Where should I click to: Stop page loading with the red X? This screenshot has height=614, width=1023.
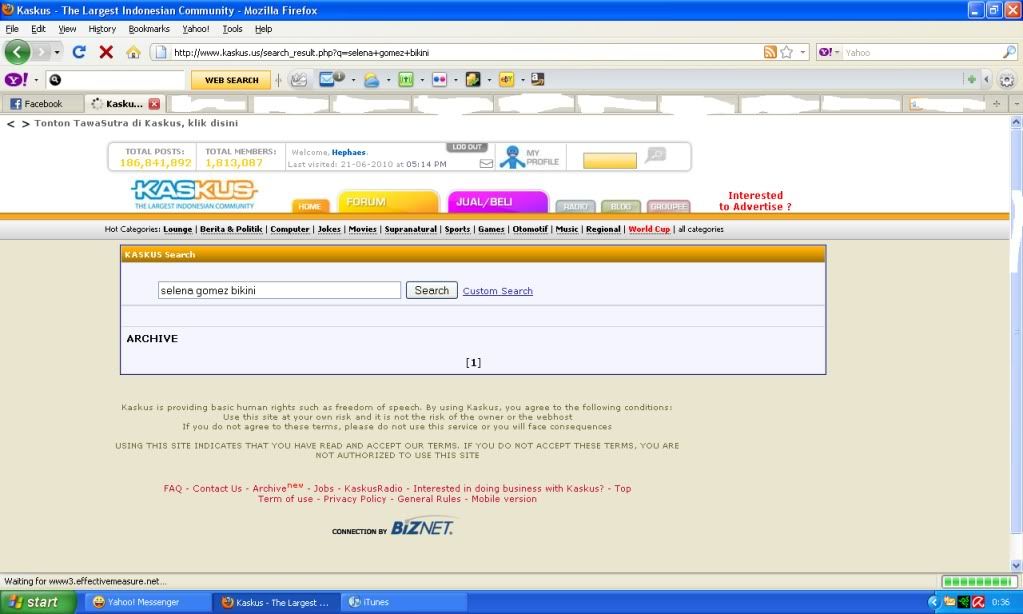[106, 52]
